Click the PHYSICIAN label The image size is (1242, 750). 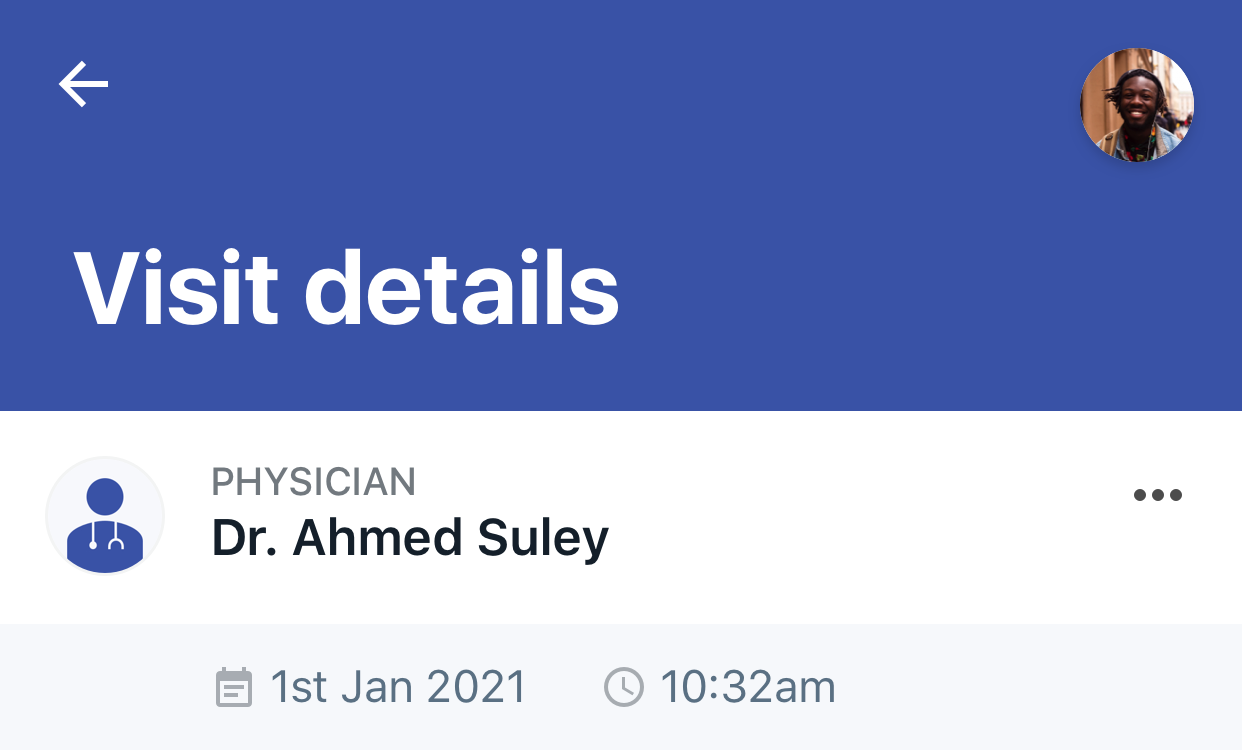click(313, 482)
